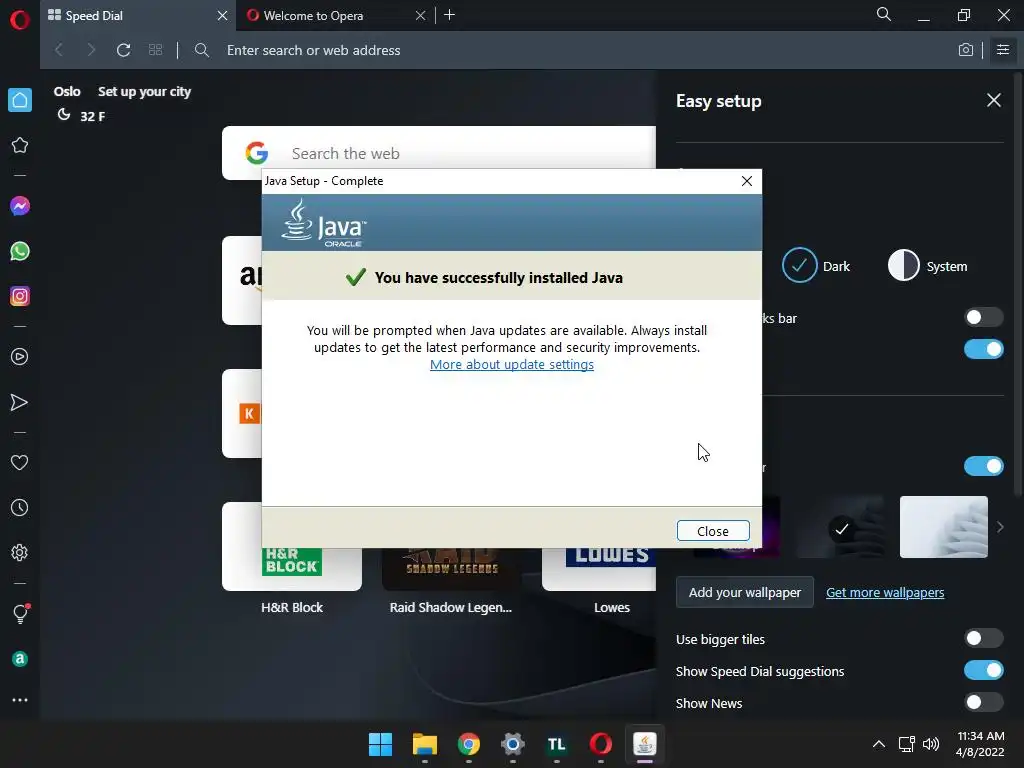
Task: Open Windows Start menu
Action: pos(380,744)
